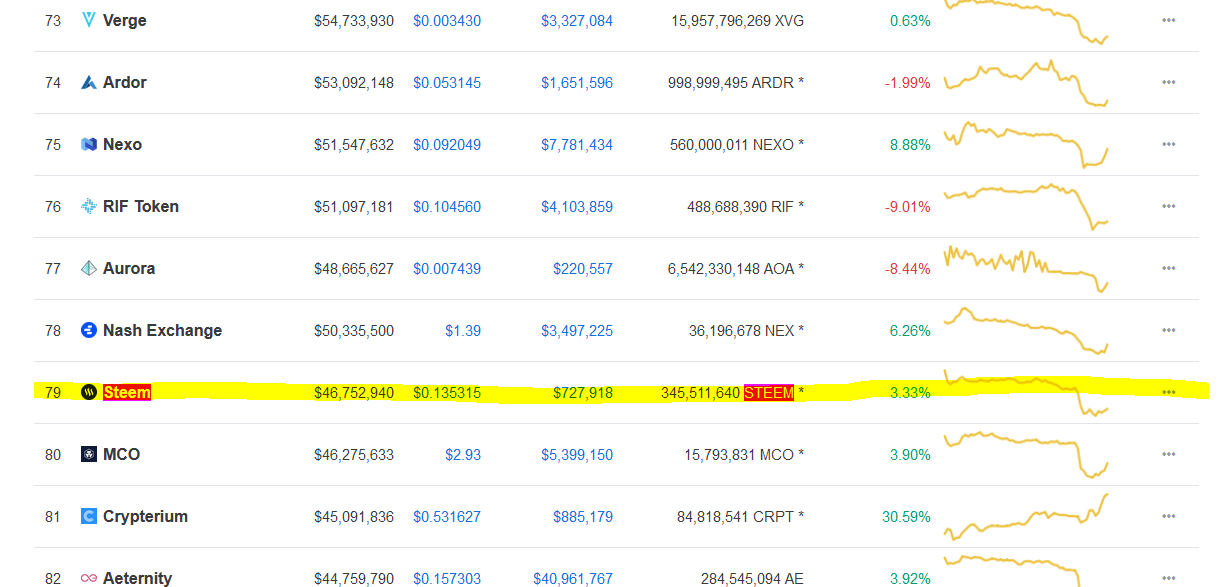Select RIF Token change value -9.01%

(x=908, y=206)
